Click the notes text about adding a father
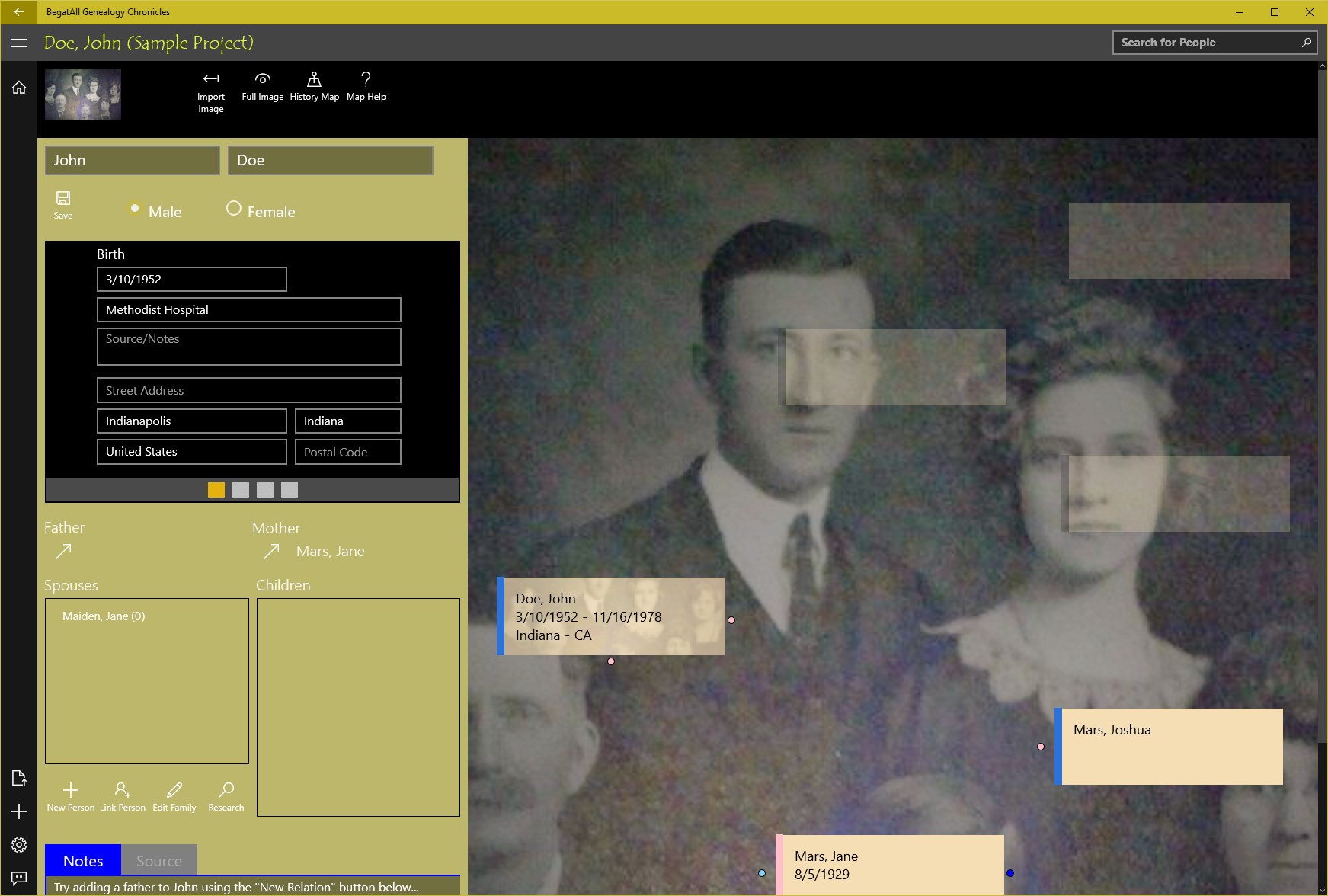1328x896 pixels. (x=236, y=887)
